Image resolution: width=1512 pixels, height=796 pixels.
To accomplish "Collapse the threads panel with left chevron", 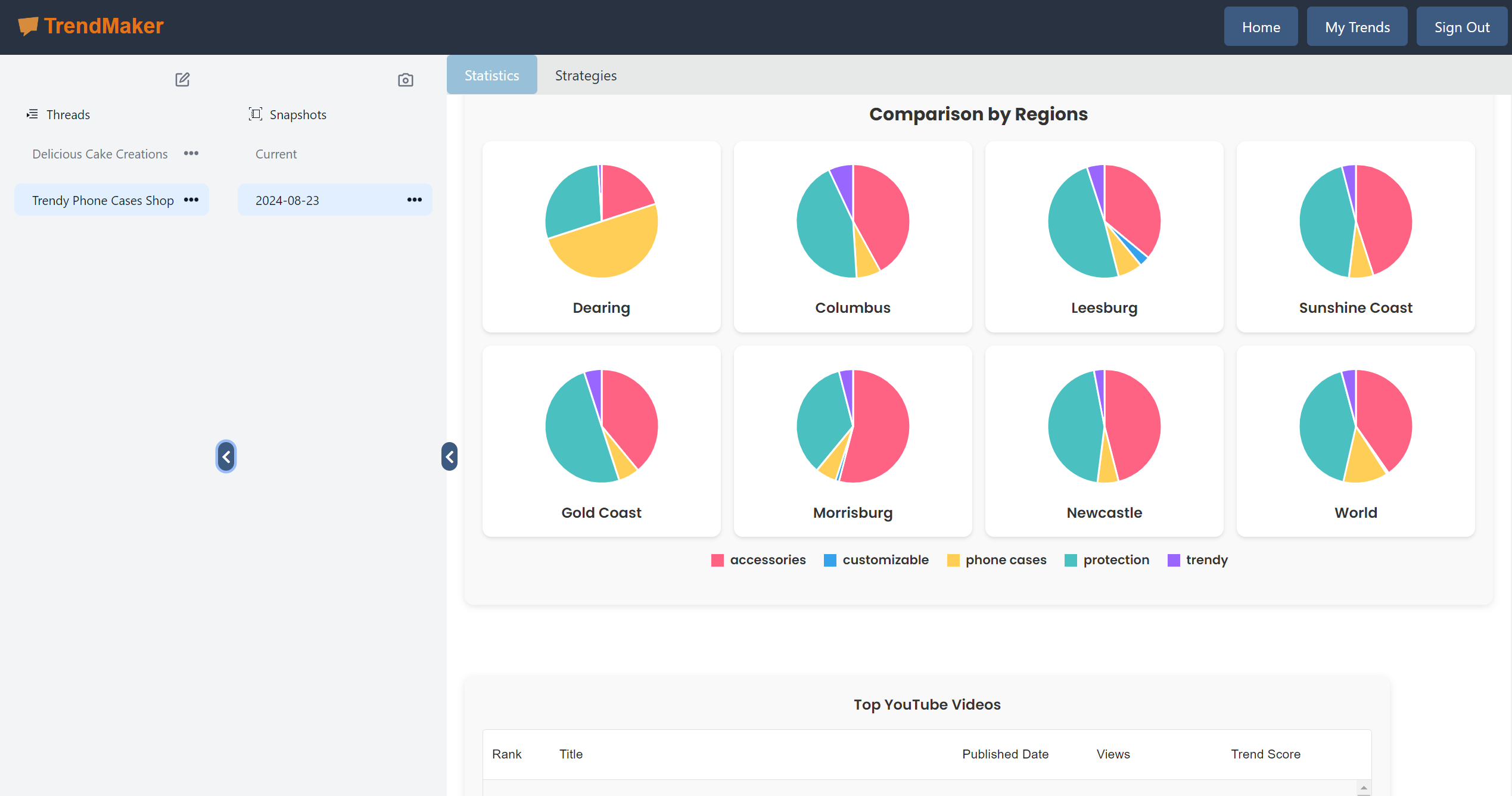I will tap(226, 457).
